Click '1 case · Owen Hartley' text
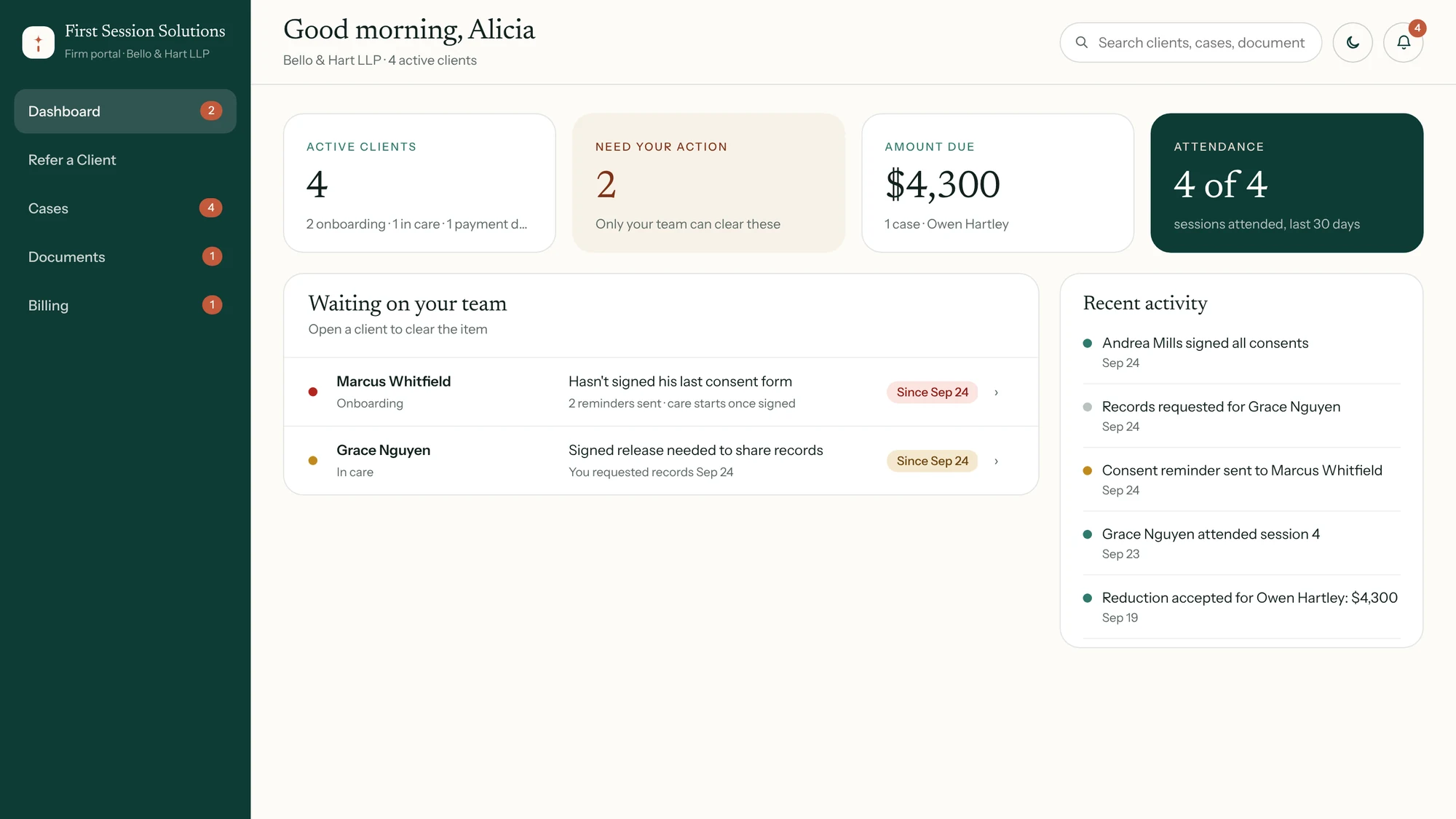1456x819 pixels. [946, 224]
